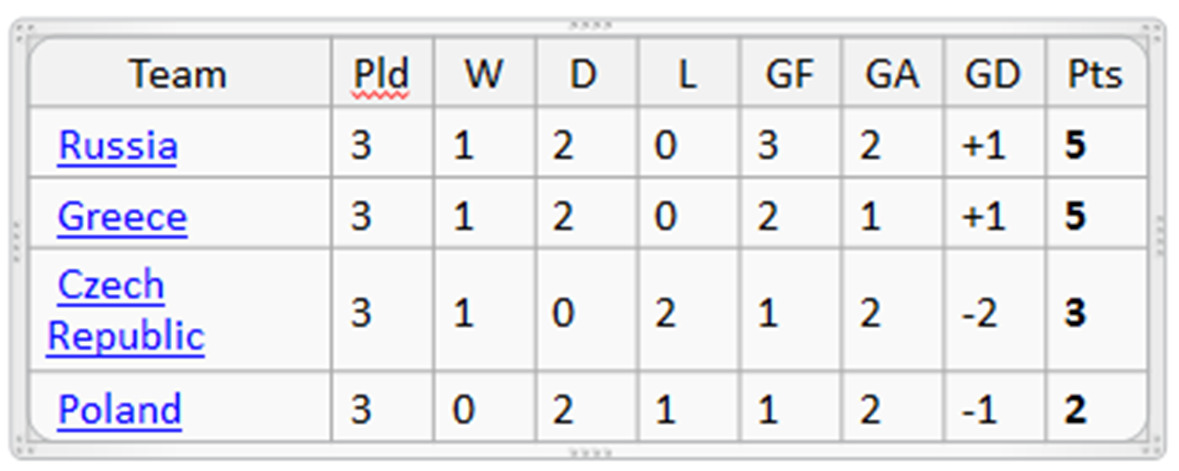1179x471 pixels.
Task: Click the top-left corner resize handle
Action: click(x=20, y=28)
